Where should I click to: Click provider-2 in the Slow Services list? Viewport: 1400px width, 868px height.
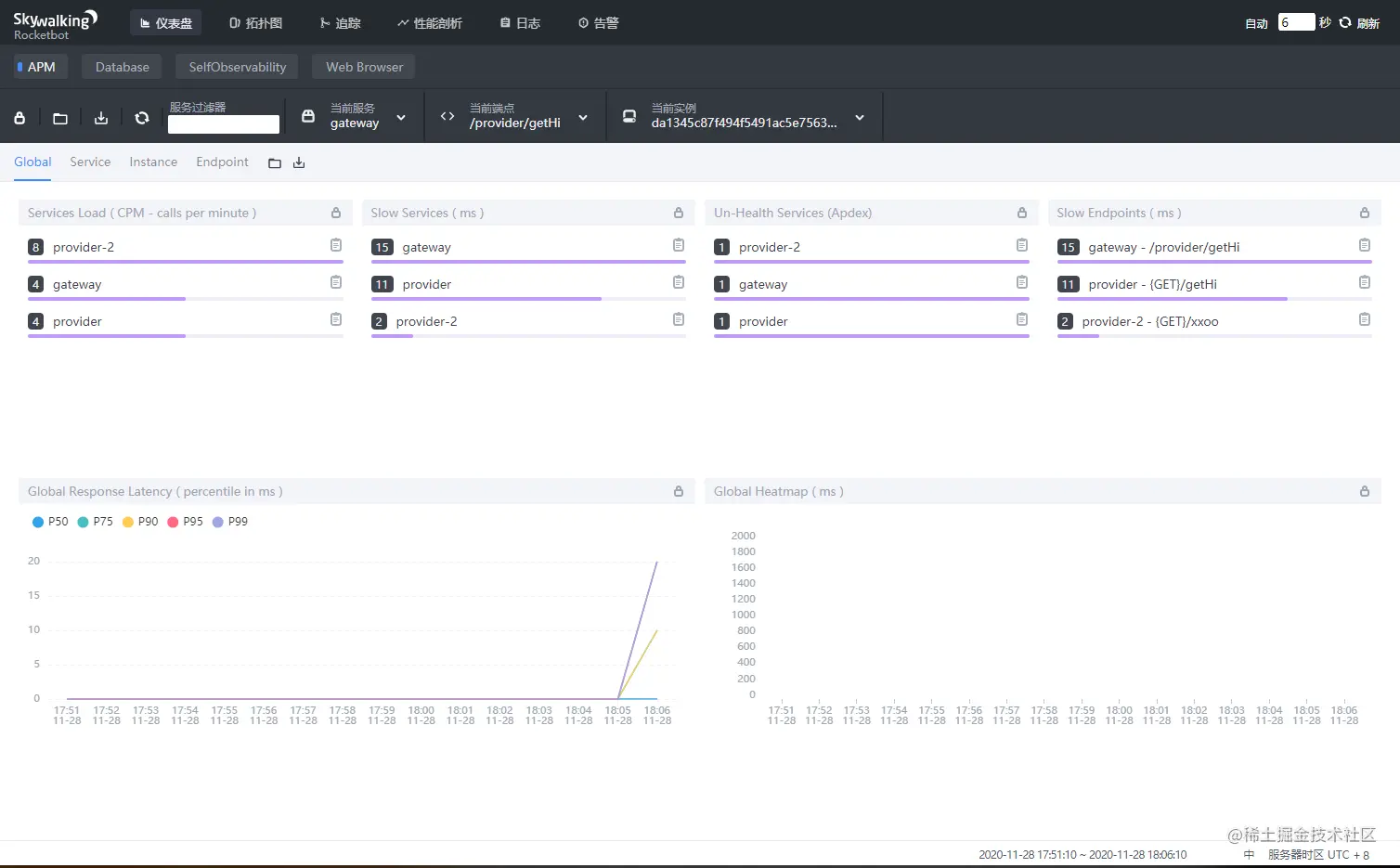click(x=427, y=321)
